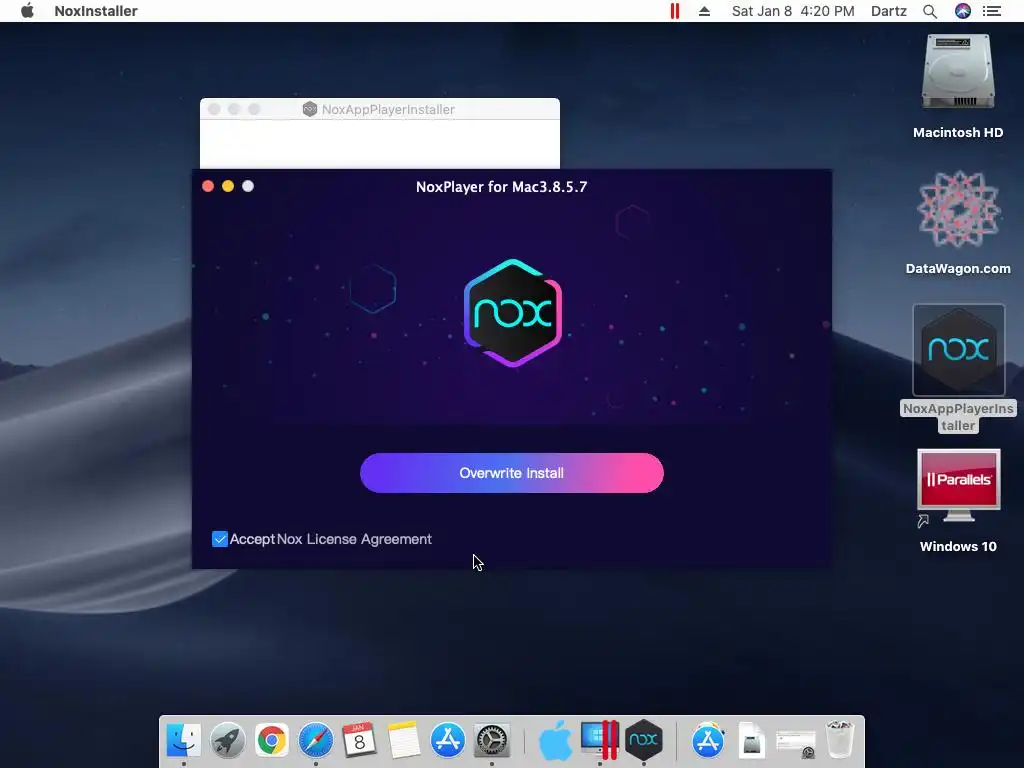Click the blue Apple logo dock icon
This screenshot has width=1024, height=768.
(555, 741)
